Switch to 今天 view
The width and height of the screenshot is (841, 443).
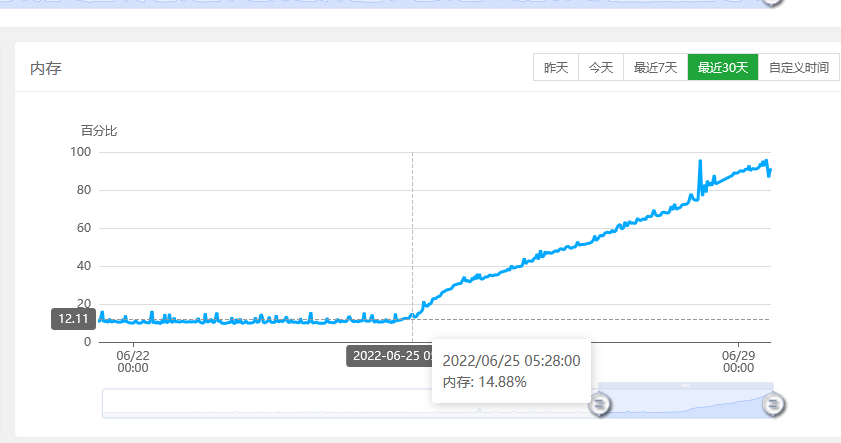pyautogui.click(x=600, y=68)
